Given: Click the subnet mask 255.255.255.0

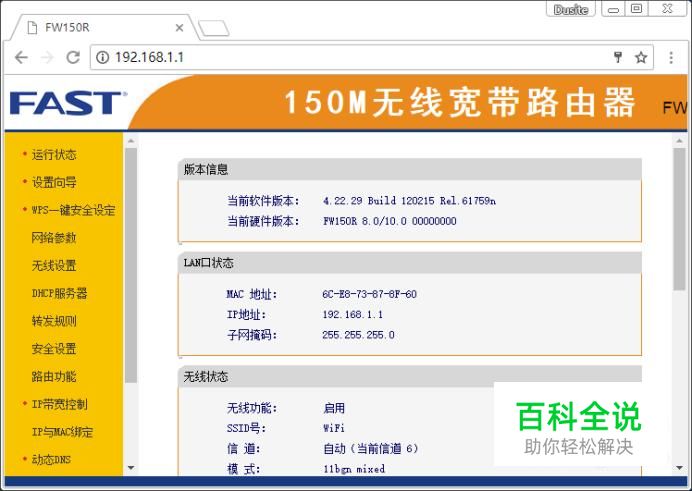Looking at the screenshot, I should 358,335.
